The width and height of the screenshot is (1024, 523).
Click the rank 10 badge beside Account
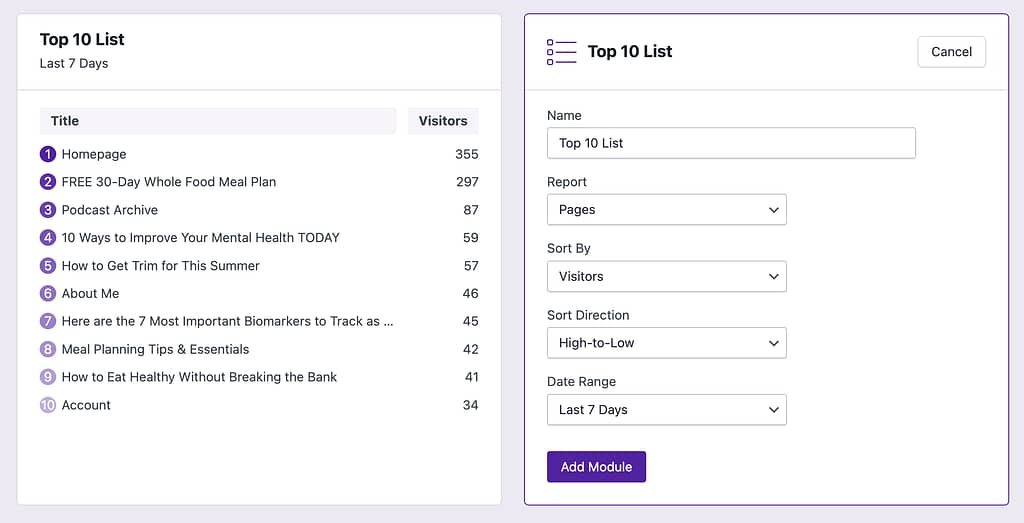pos(48,405)
